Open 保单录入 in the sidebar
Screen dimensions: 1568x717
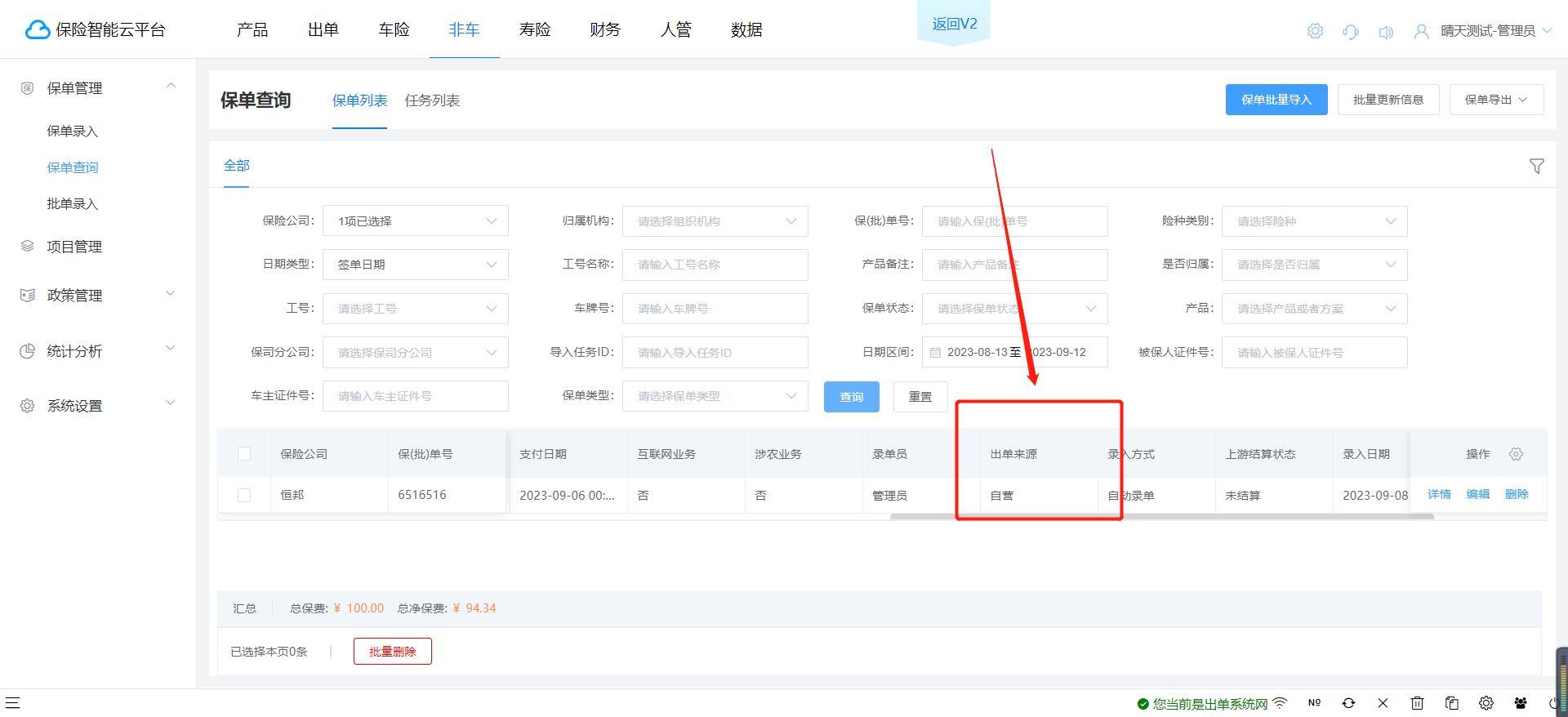[x=73, y=131]
